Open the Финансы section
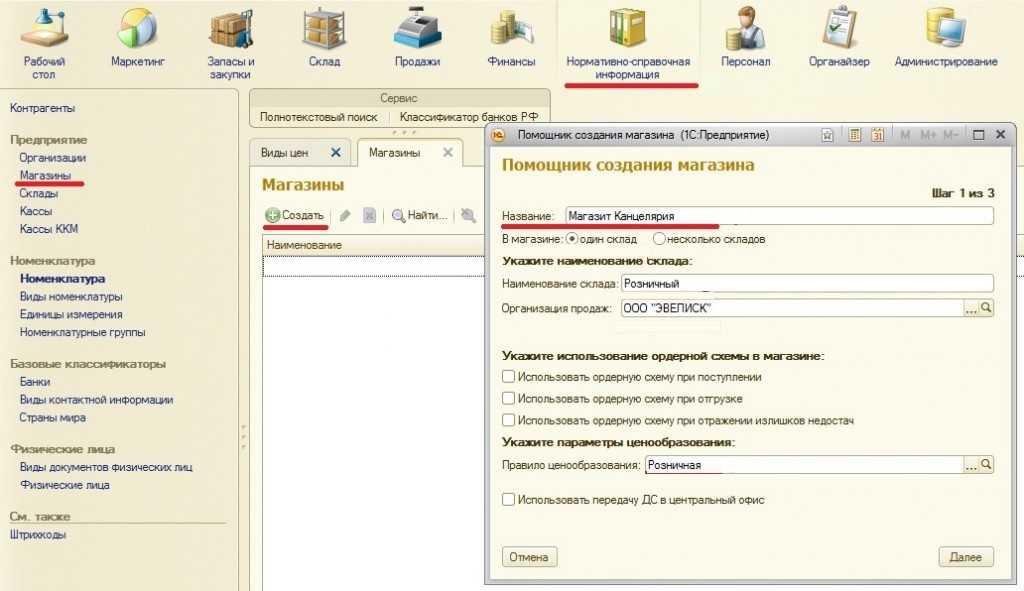The image size is (1024, 591). pos(512,39)
